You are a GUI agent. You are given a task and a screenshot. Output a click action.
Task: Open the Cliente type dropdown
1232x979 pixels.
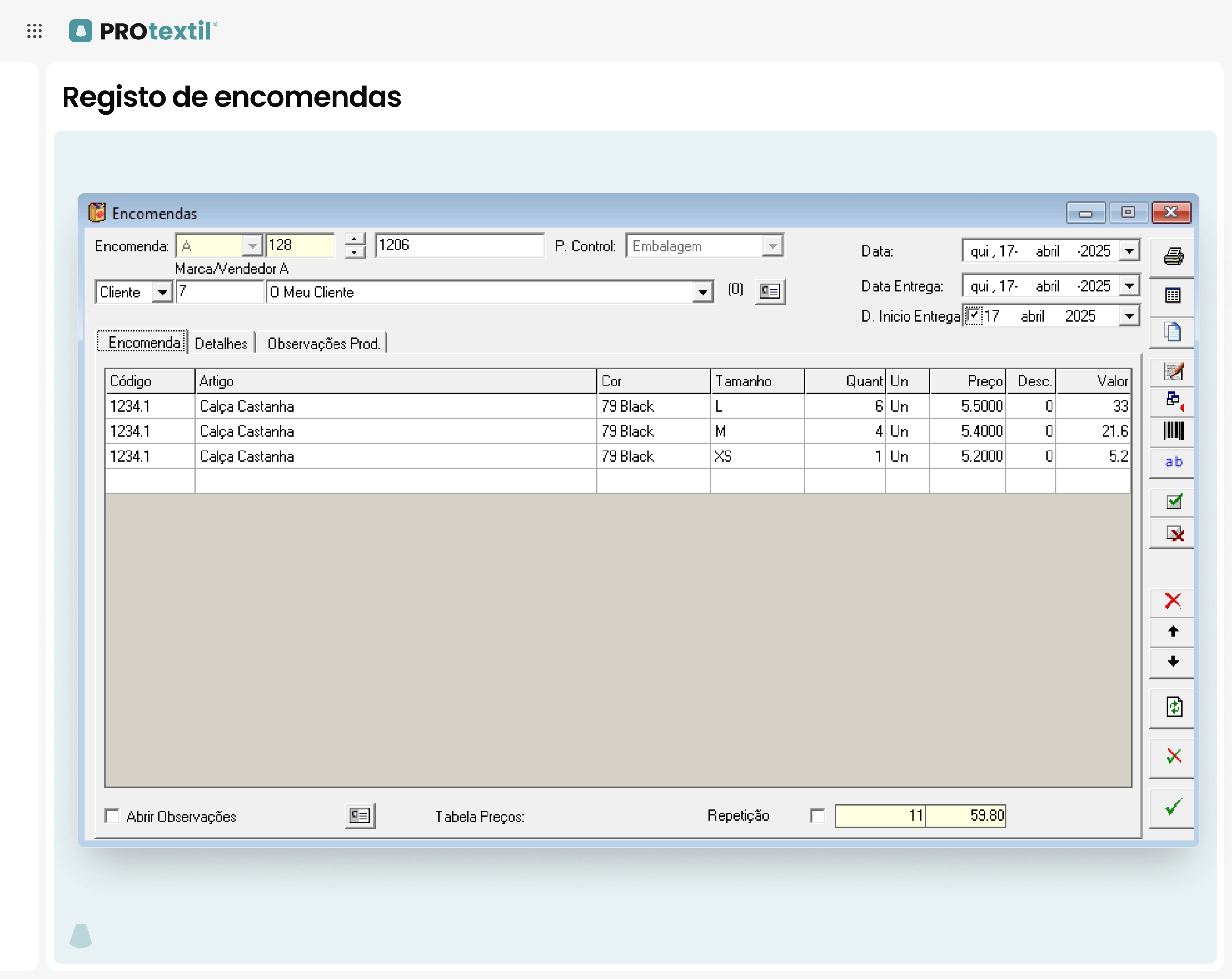[162, 293]
